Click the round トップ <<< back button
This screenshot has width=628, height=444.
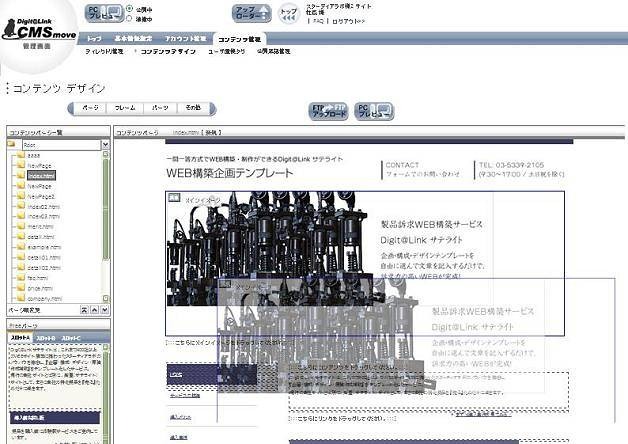point(288,14)
